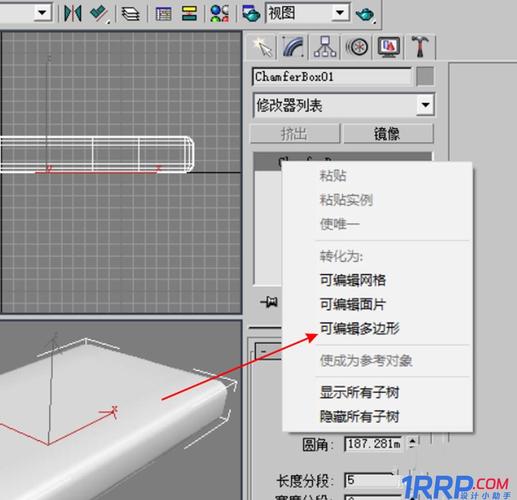The image size is (517, 500).
Task: Select 显示所有子树 menu entry
Action: coord(359,392)
